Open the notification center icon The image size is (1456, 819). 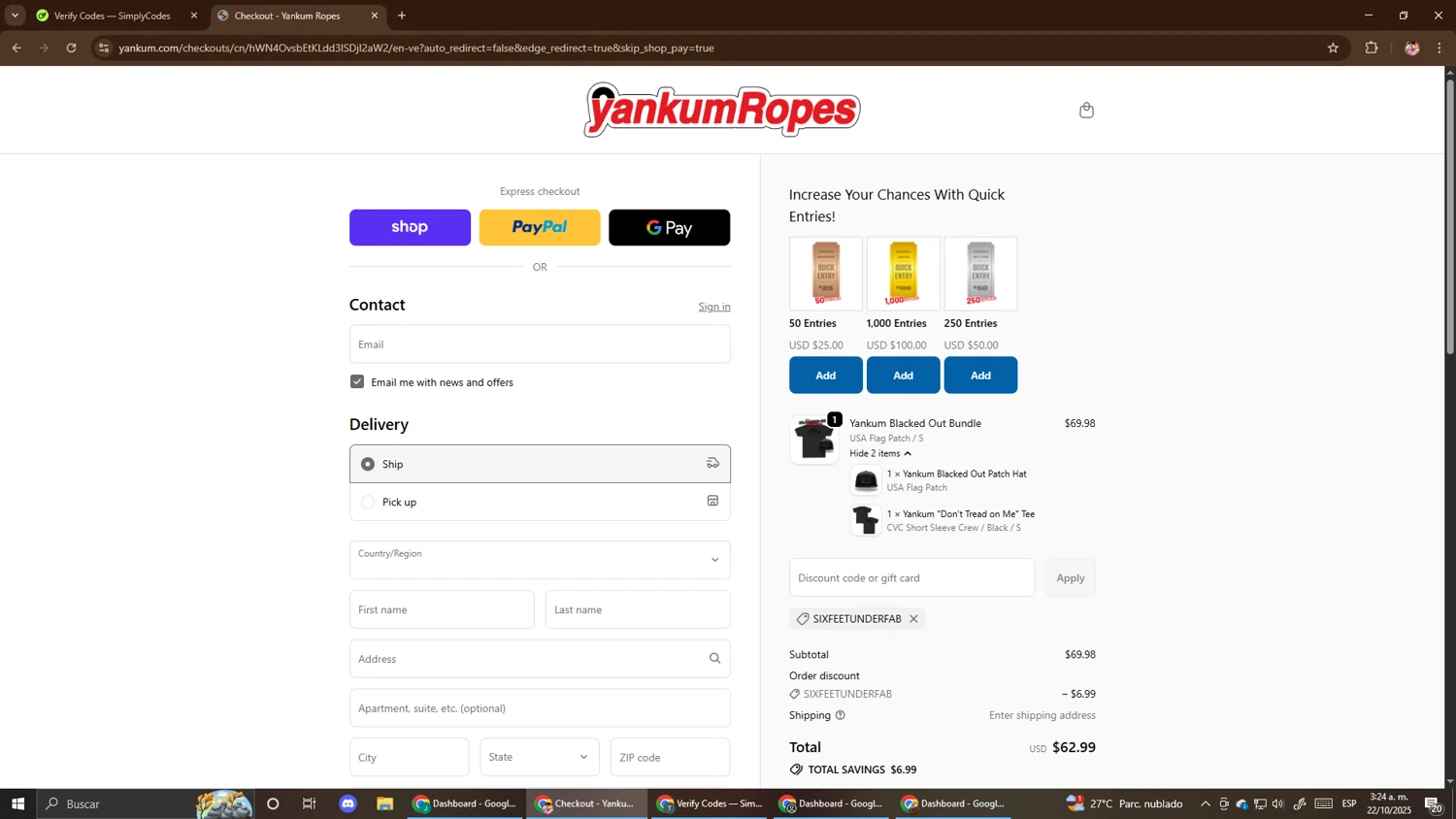pos(1434,803)
